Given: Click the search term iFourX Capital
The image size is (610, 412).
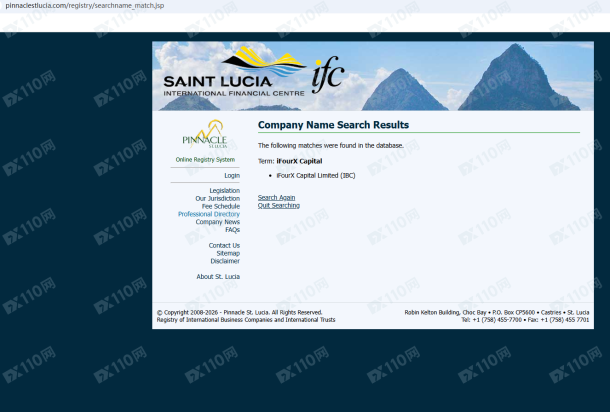Looking at the screenshot, I should coord(299,161).
